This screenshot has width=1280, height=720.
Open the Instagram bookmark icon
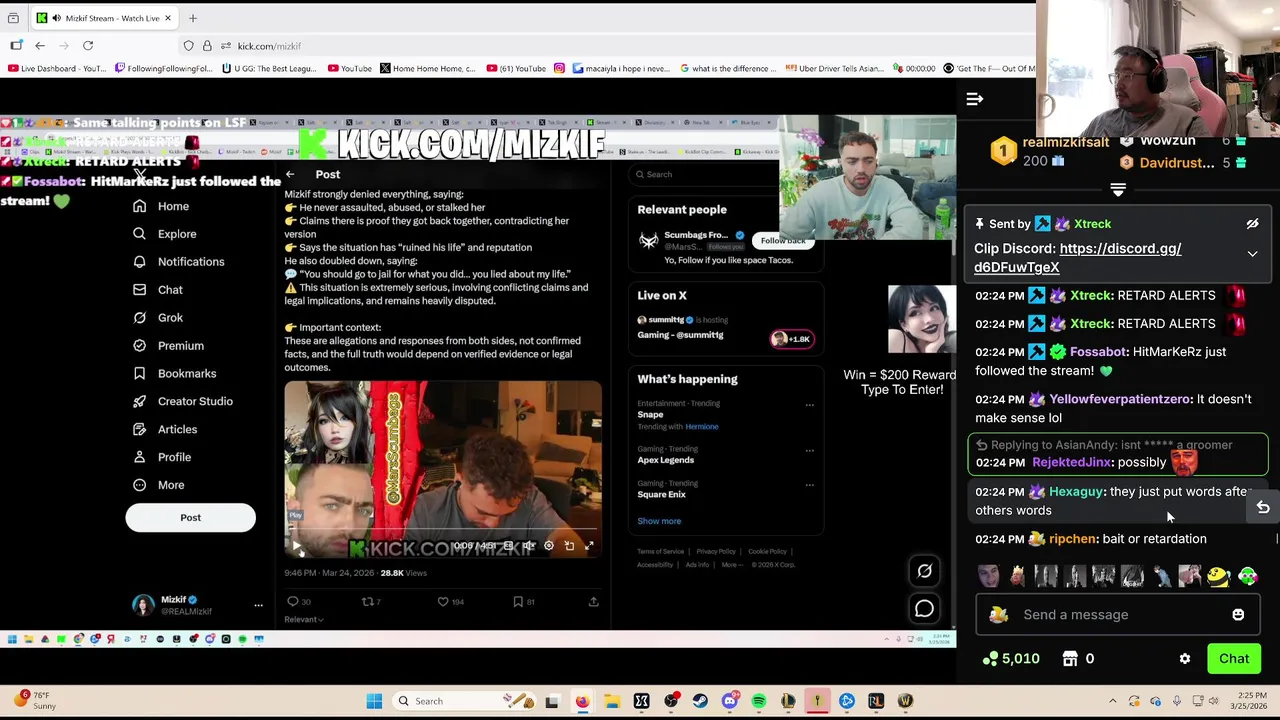point(559,69)
